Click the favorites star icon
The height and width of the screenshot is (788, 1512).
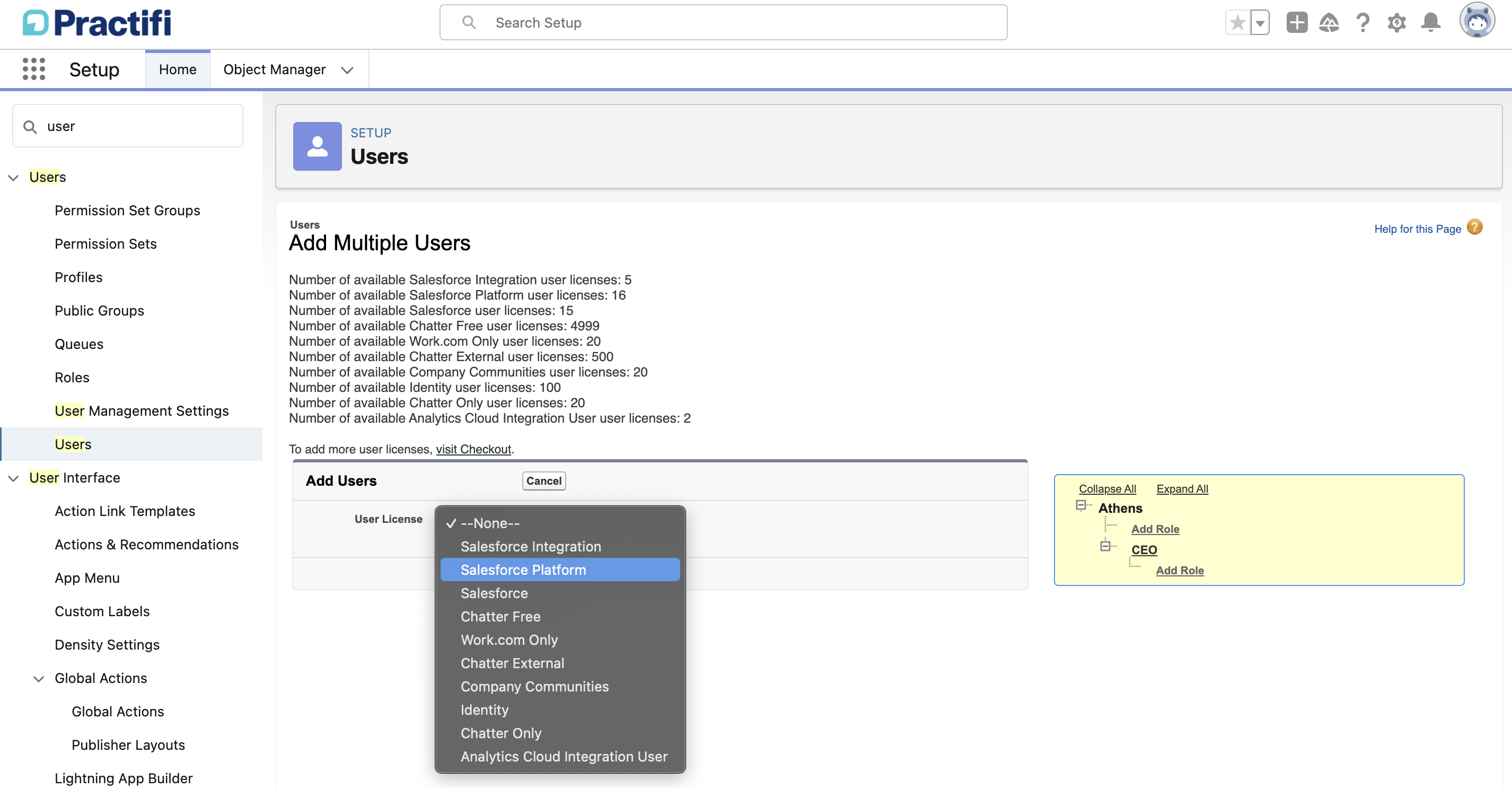click(x=1237, y=23)
